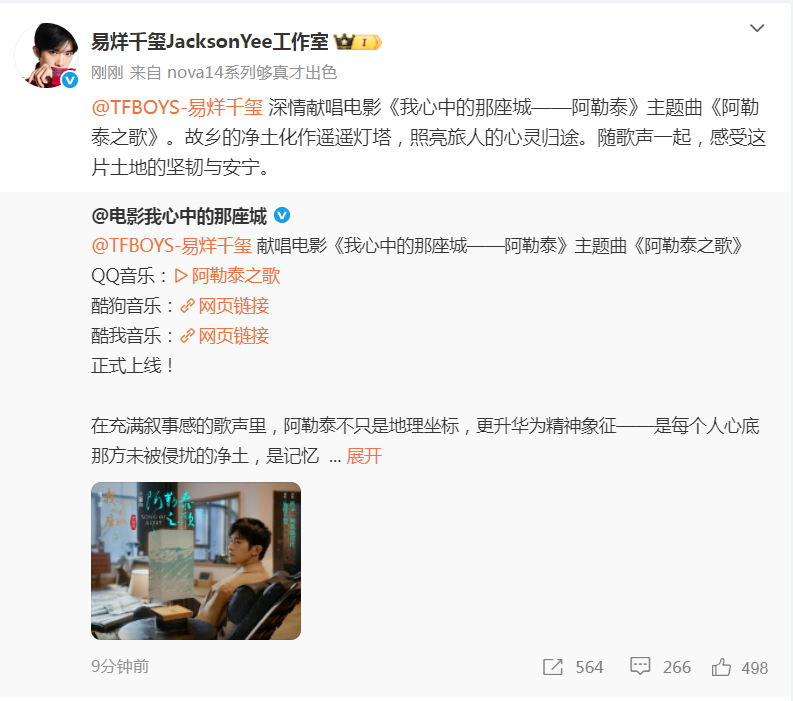793x701 pixels.
Task: Click the user avatar photo of 易烊千玺 studio
Action: [x=47, y=56]
